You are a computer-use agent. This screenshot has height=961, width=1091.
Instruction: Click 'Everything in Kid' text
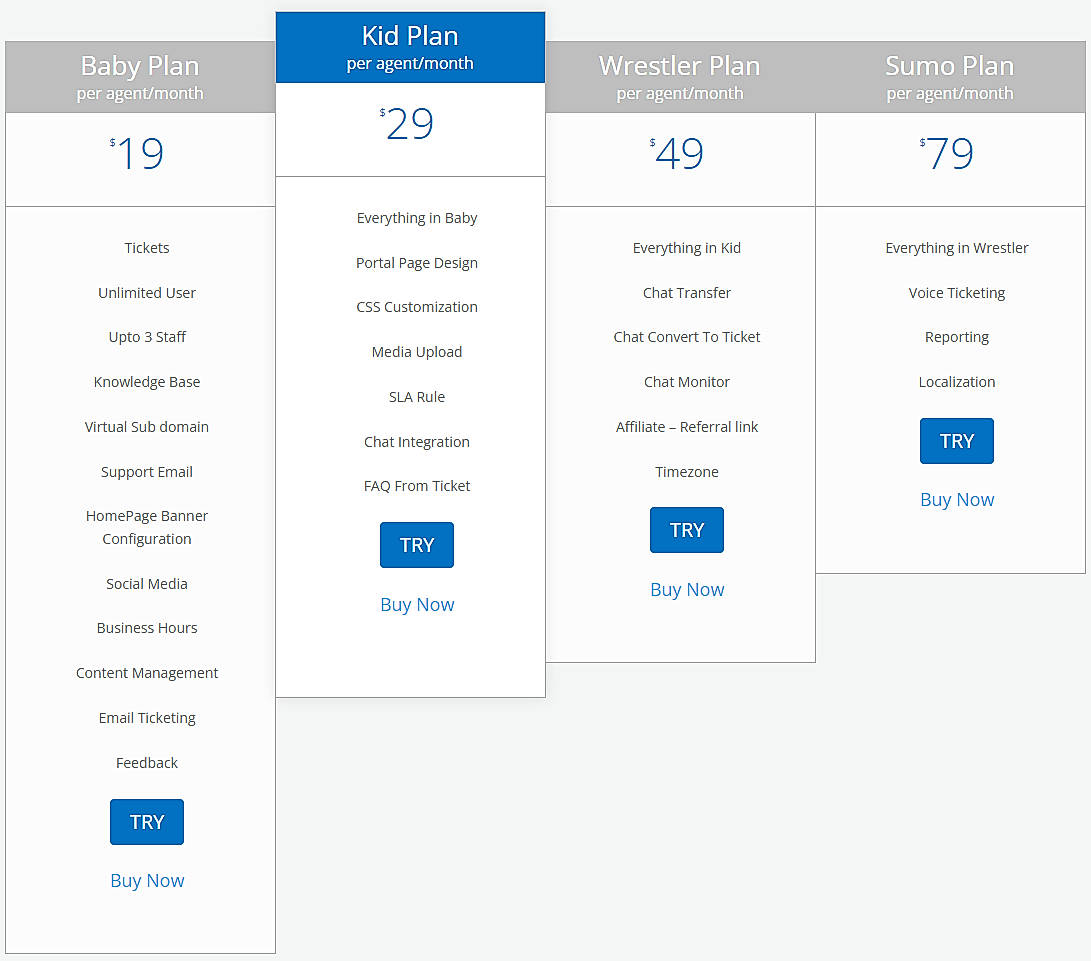687,248
